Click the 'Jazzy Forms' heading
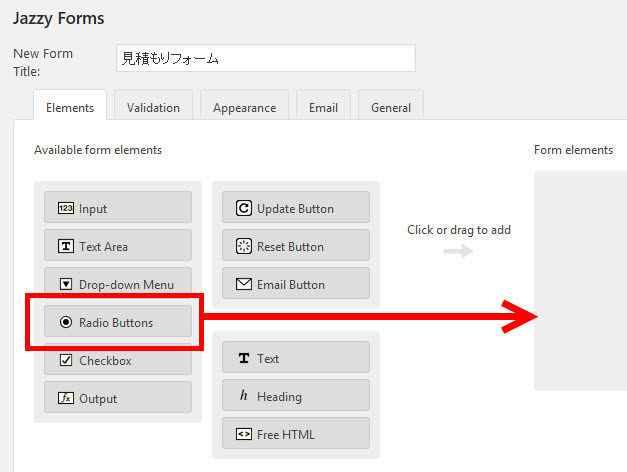 58,18
